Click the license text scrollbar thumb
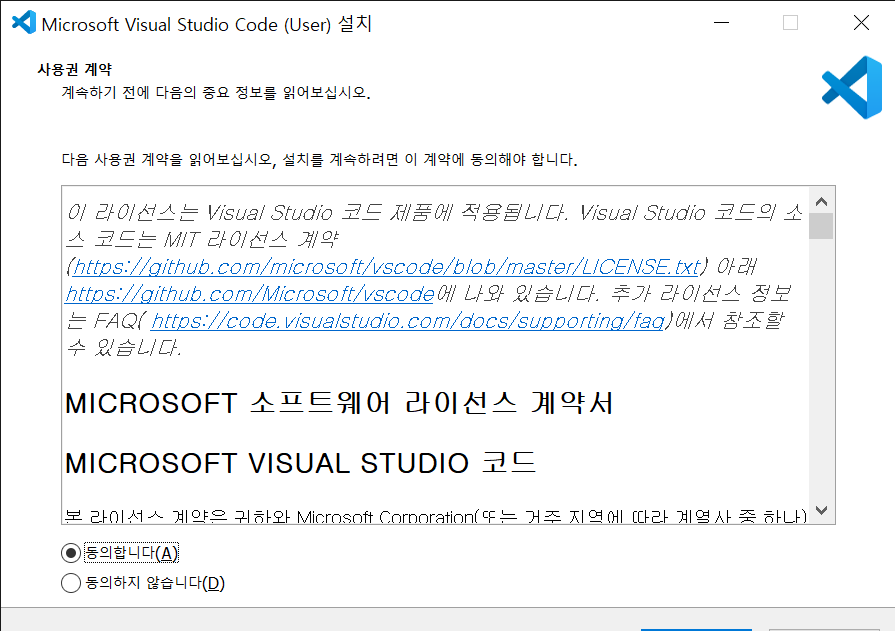 (821, 226)
